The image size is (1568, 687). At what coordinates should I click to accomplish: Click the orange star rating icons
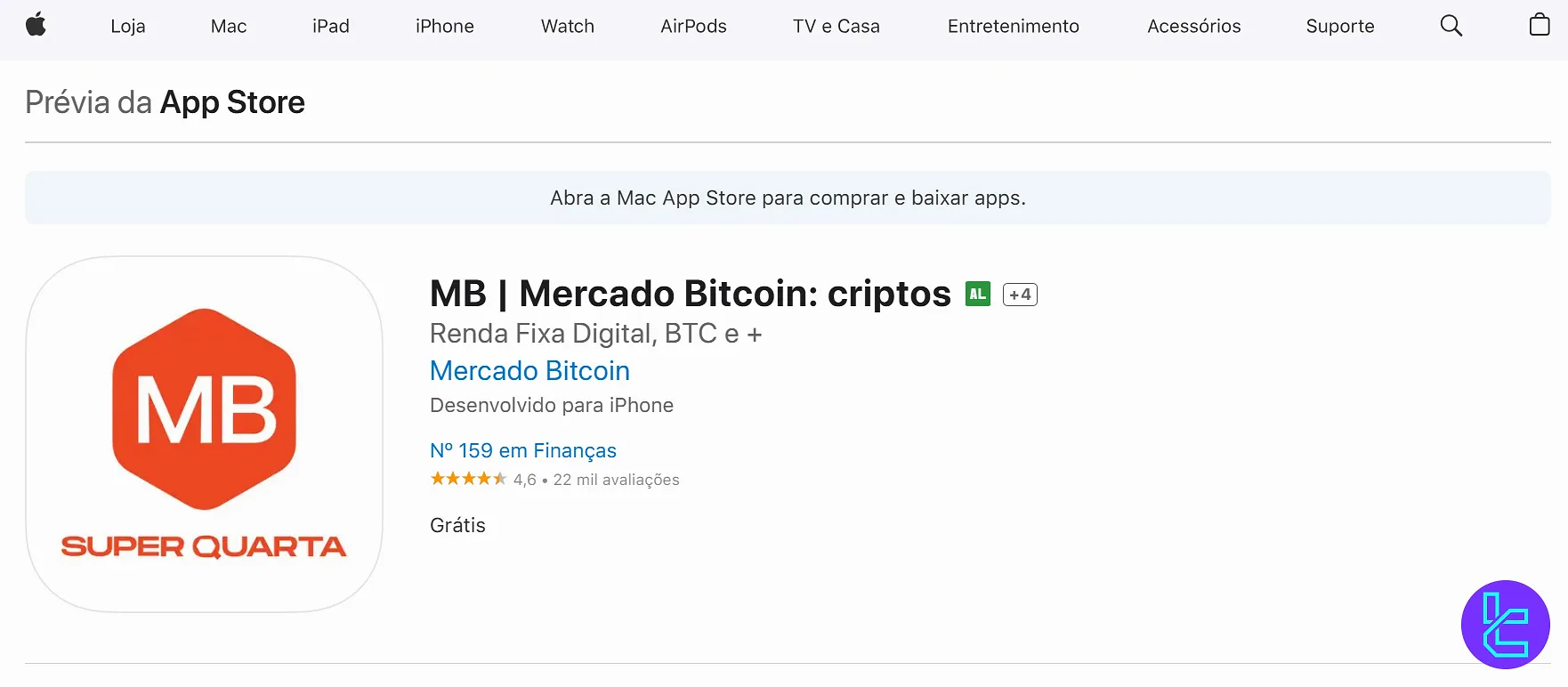pos(468,479)
